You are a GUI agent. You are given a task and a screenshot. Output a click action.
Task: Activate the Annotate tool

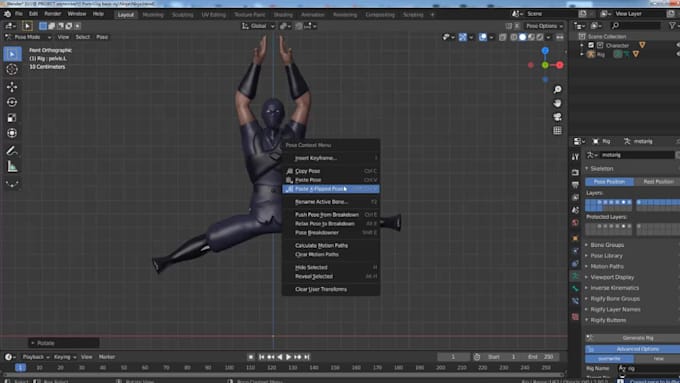pyautogui.click(x=12, y=151)
